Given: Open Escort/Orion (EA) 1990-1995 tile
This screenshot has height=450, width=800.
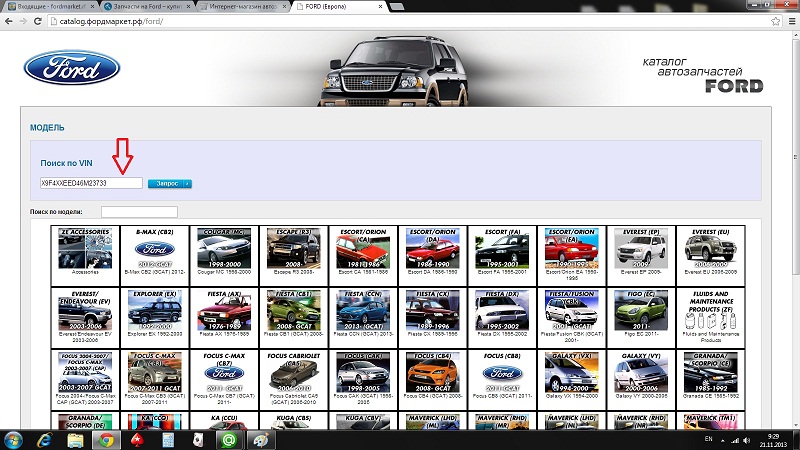Looking at the screenshot, I should tap(571, 256).
